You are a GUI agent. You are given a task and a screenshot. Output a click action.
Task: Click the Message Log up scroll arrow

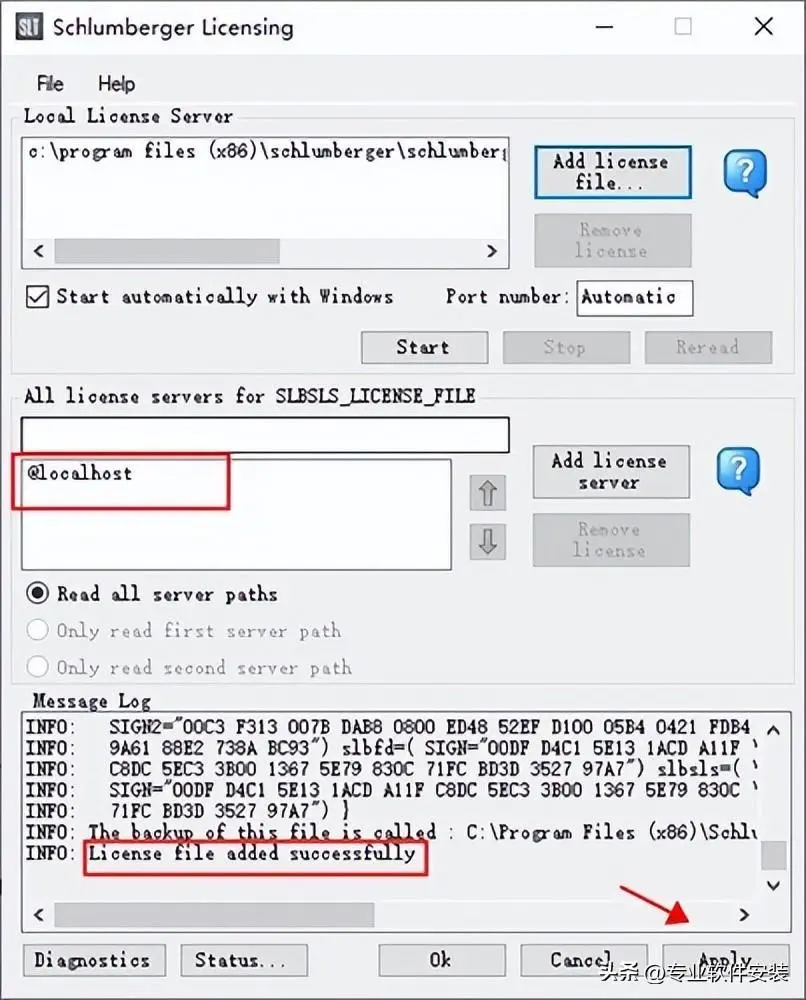point(773,731)
